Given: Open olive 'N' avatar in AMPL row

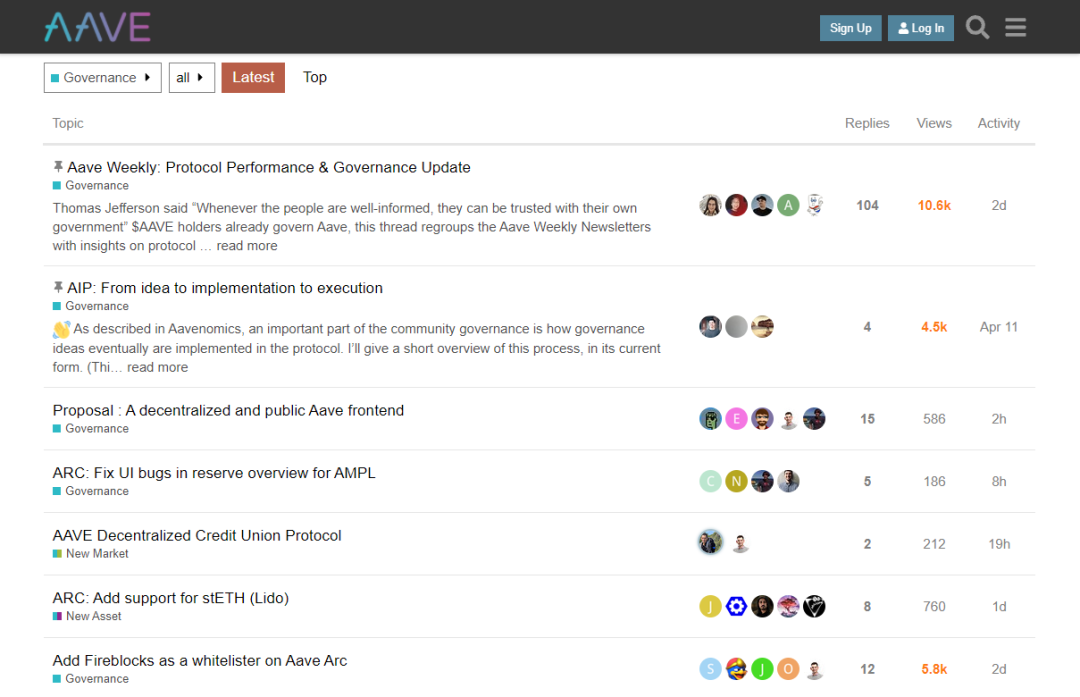Looking at the screenshot, I should coord(736,481).
